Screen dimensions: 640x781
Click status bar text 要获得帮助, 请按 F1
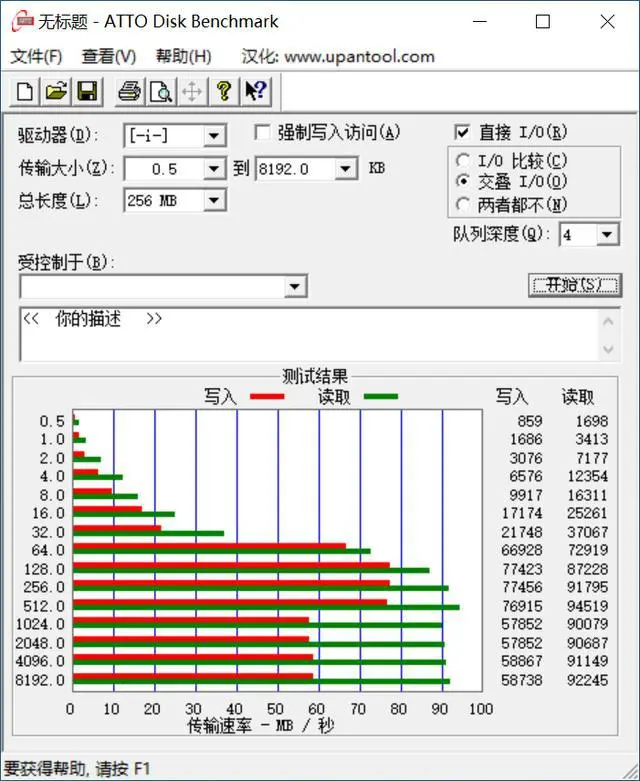pyautogui.click(x=77, y=769)
